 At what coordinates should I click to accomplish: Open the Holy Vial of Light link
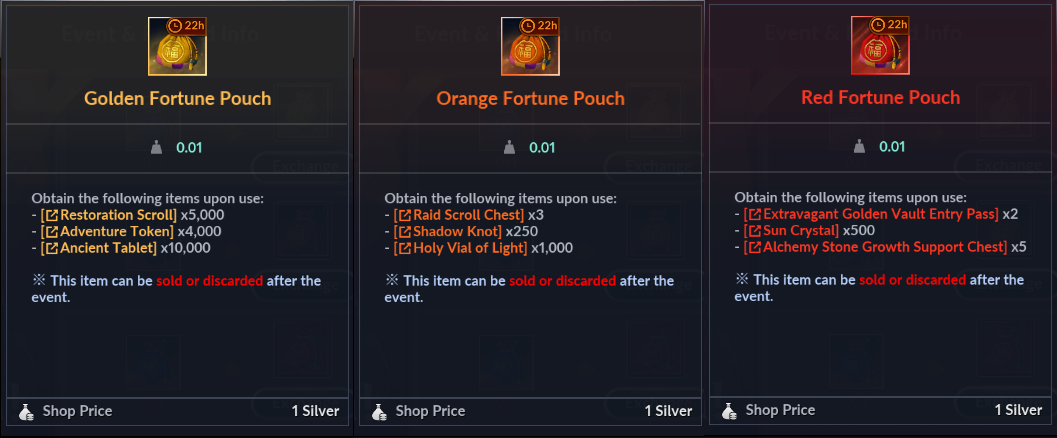coord(462,248)
